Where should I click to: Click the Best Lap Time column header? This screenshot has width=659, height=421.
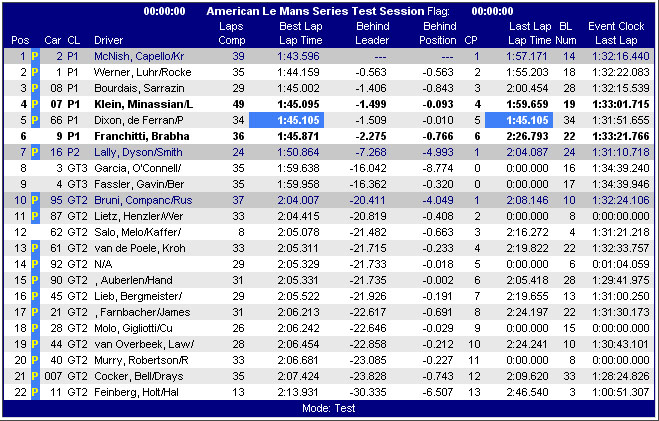[301, 33]
